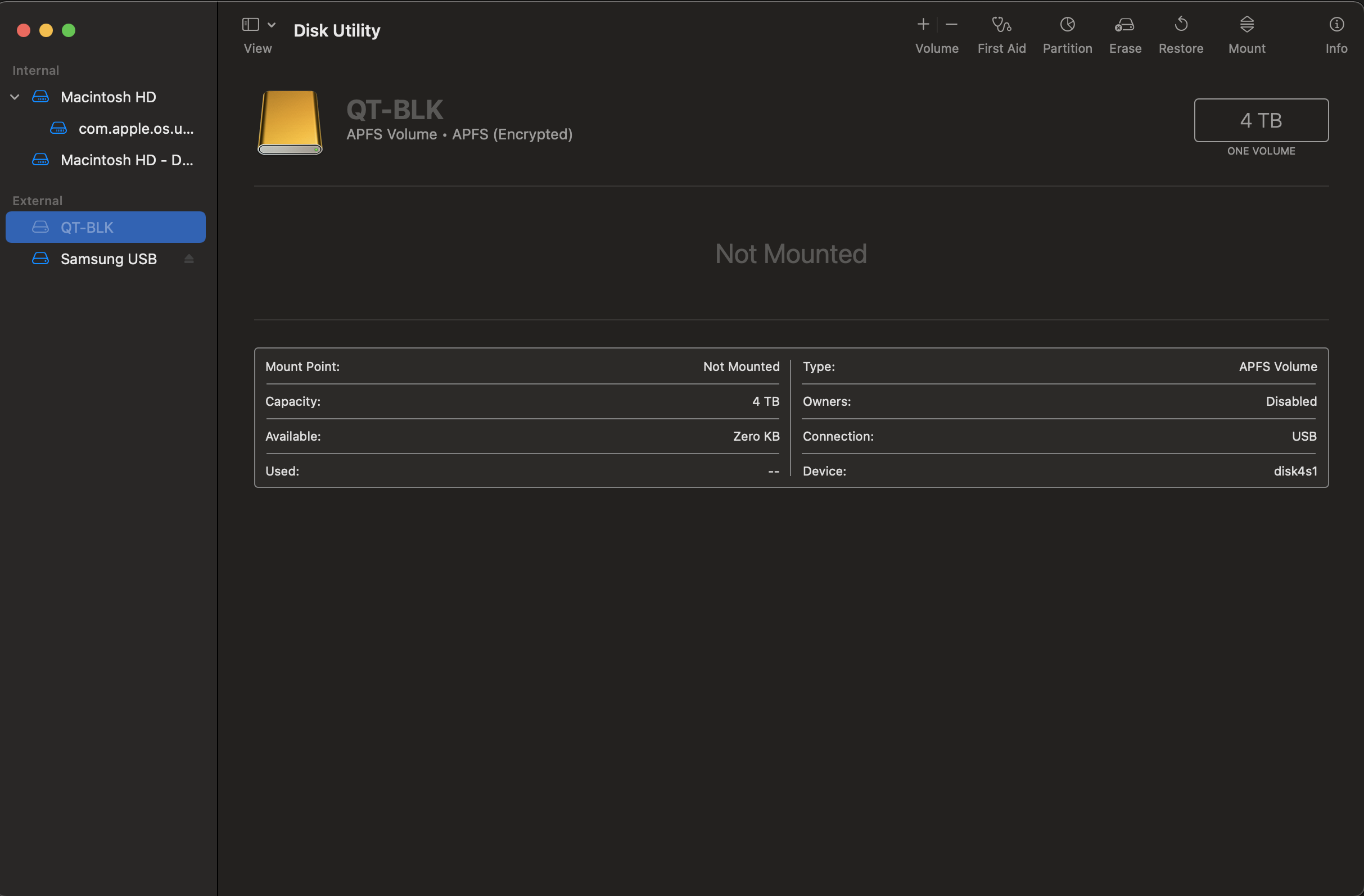This screenshot has width=1364, height=896.
Task: Select Macintosh HD in sidebar
Action: (x=109, y=97)
